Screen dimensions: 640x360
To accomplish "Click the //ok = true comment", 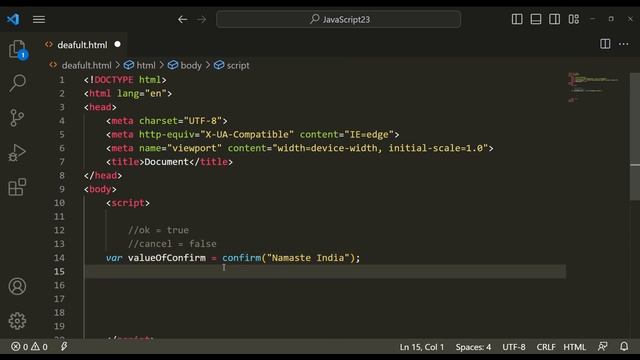I will coord(158,230).
